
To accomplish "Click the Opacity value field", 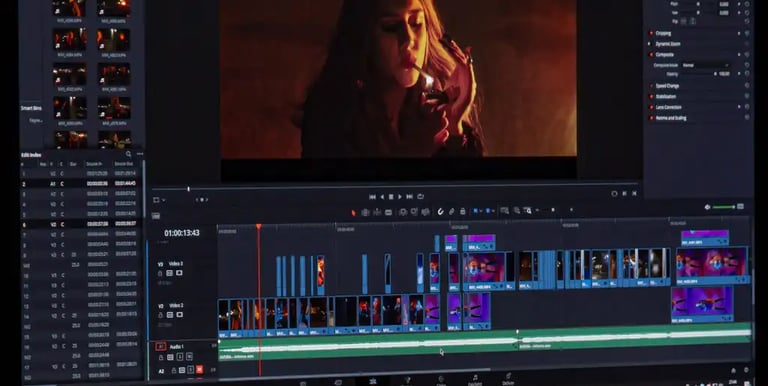I will (x=725, y=74).
